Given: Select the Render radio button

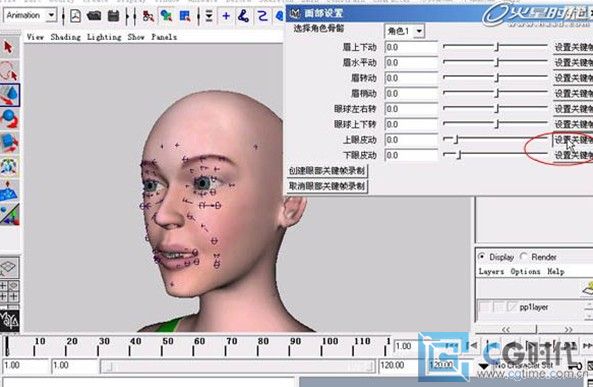Looking at the screenshot, I should coord(523,256).
